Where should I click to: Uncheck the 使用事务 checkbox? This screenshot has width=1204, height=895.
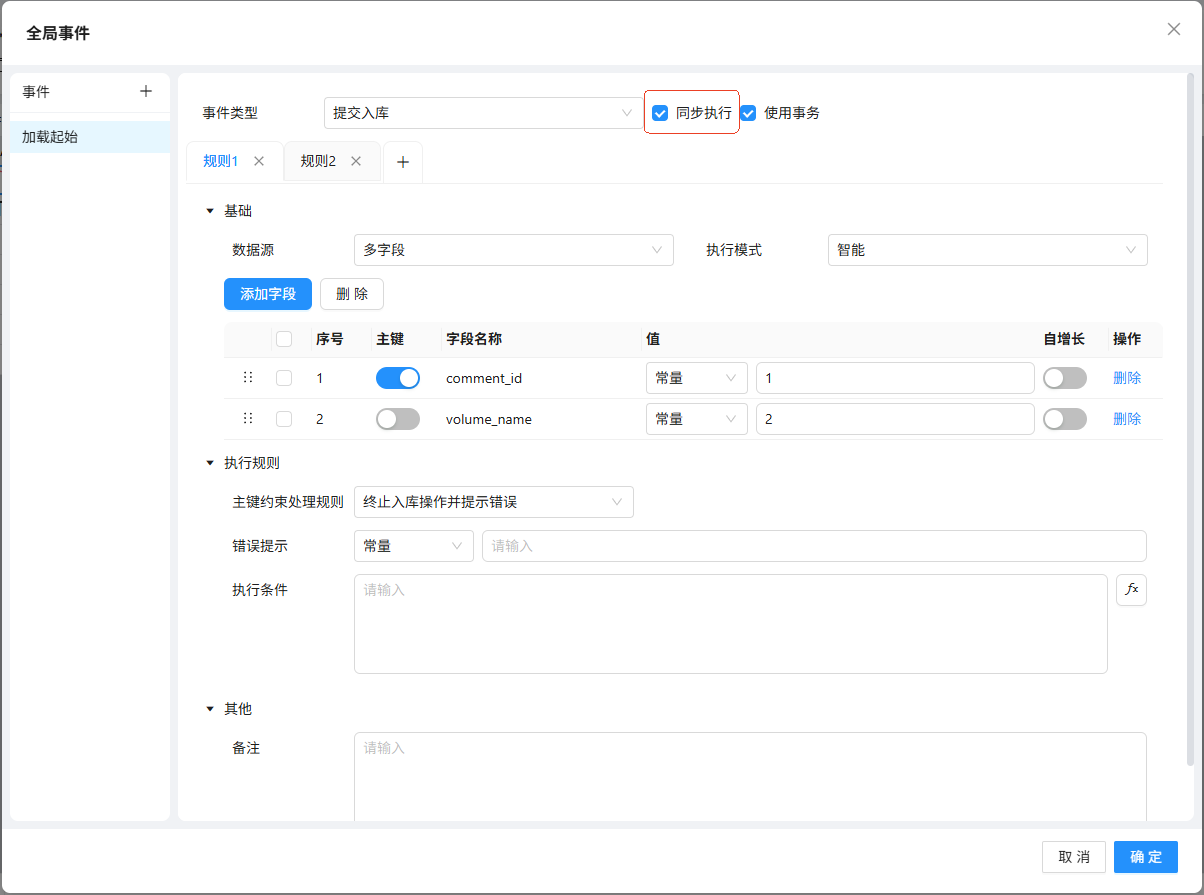coord(748,113)
